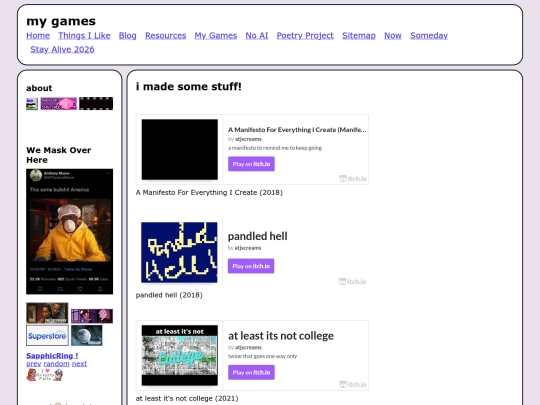540x405 pixels.
Task: Click the 'We Mask Over Here' heading
Action: [59, 155]
